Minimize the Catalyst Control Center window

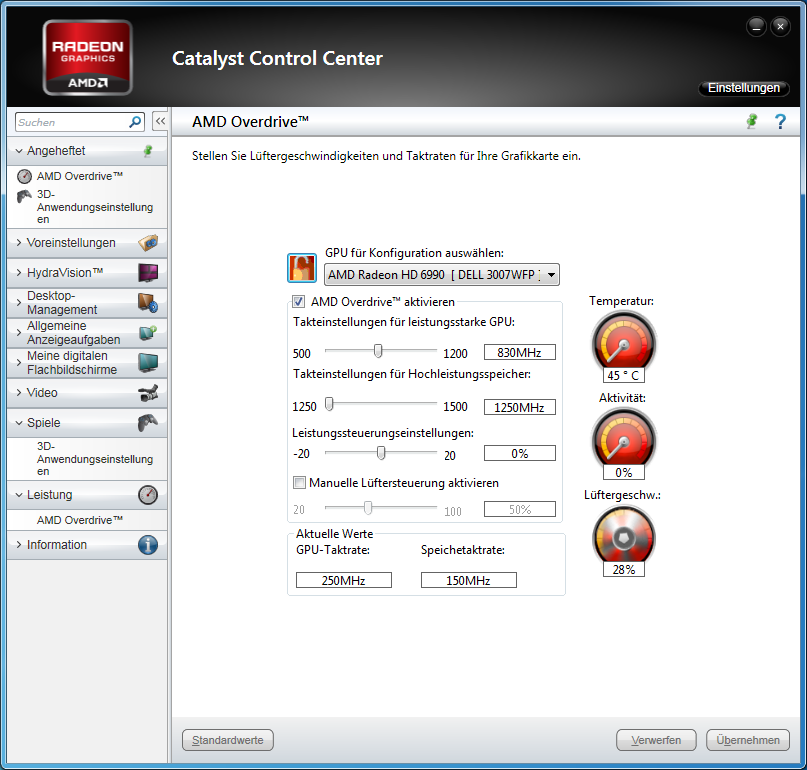[x=756, y=27]
